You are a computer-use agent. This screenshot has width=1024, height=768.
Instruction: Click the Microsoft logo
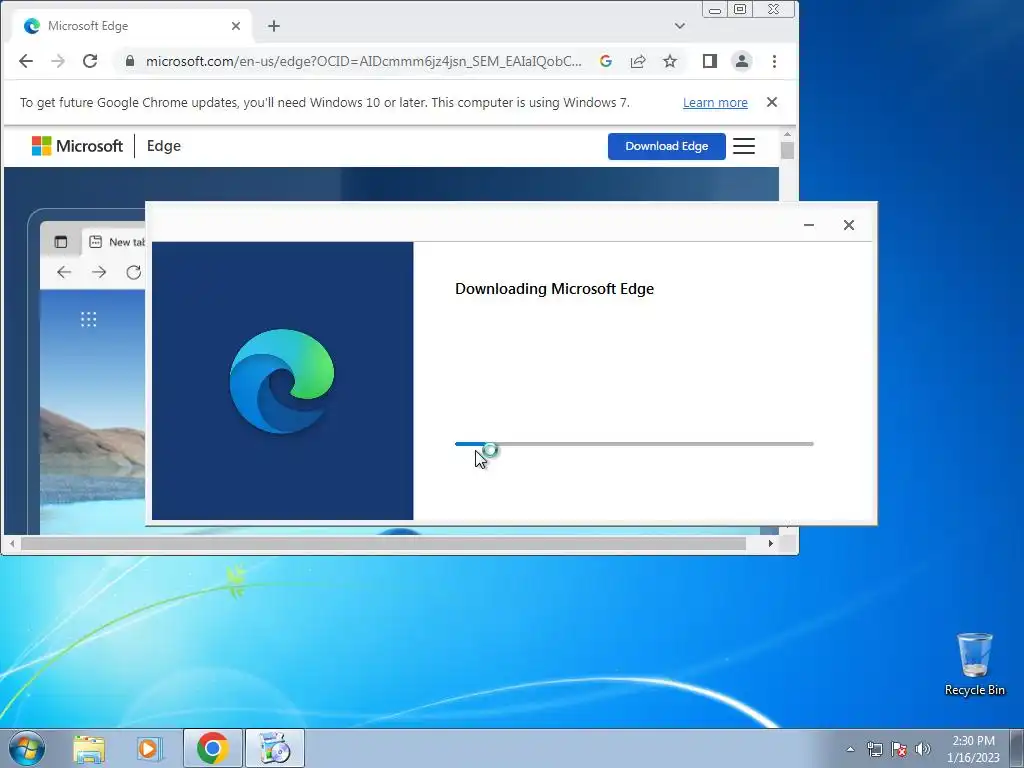point(77,146)
